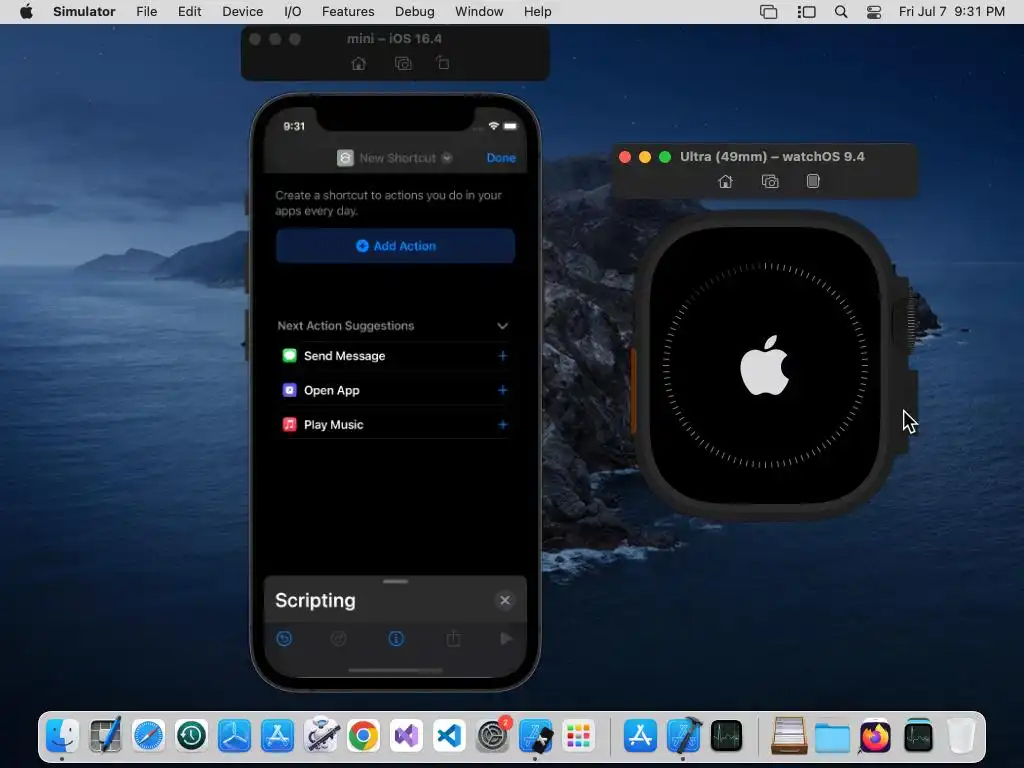Capture screenshot icon in Ultra watchOS window
The height and width of the screenshot is (768, 1024).
pos(770,182)
